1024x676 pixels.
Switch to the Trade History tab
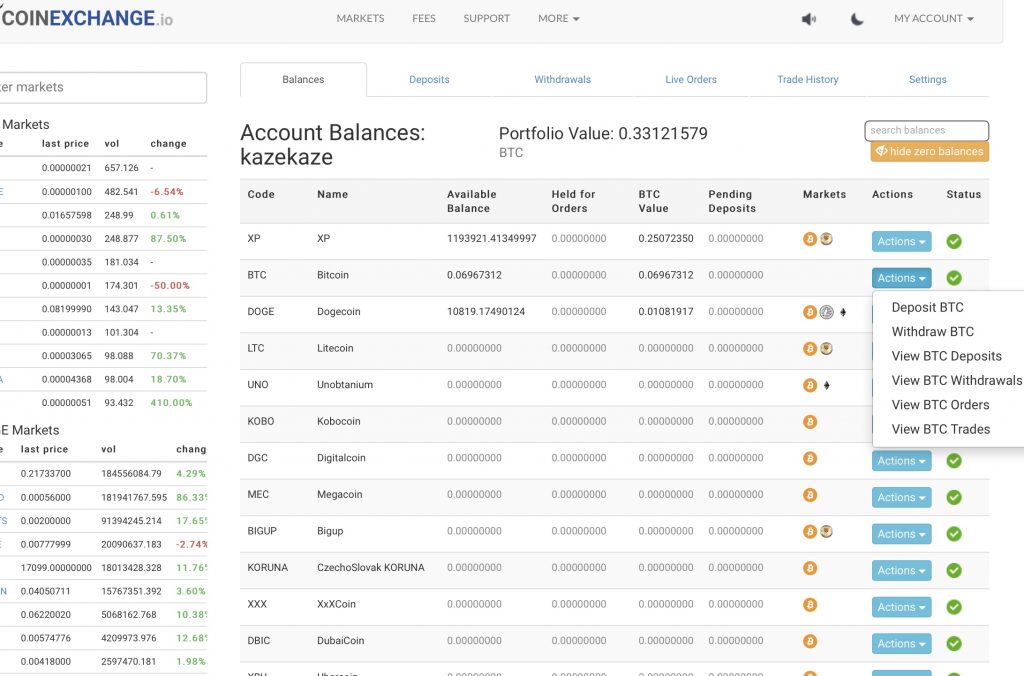pos(808,80)
